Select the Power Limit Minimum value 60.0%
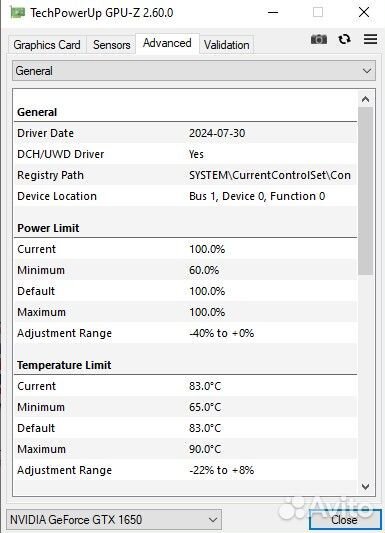 204,270
